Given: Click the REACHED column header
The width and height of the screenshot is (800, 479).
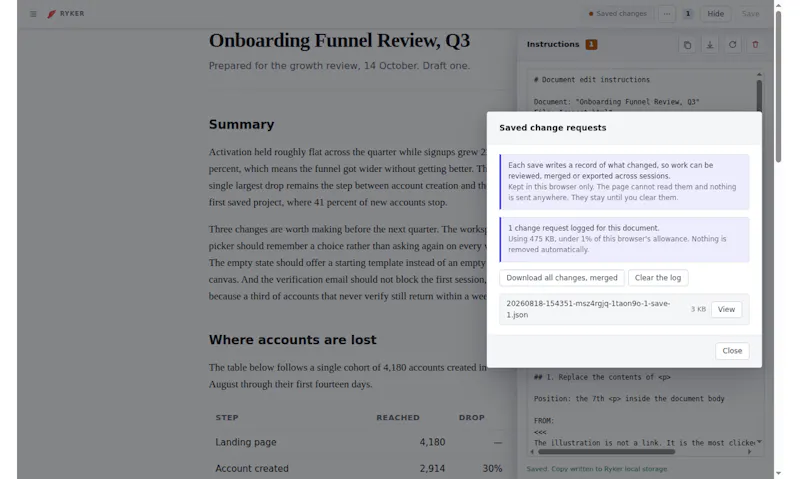Looking at the screenshot, I should (398, 417).
